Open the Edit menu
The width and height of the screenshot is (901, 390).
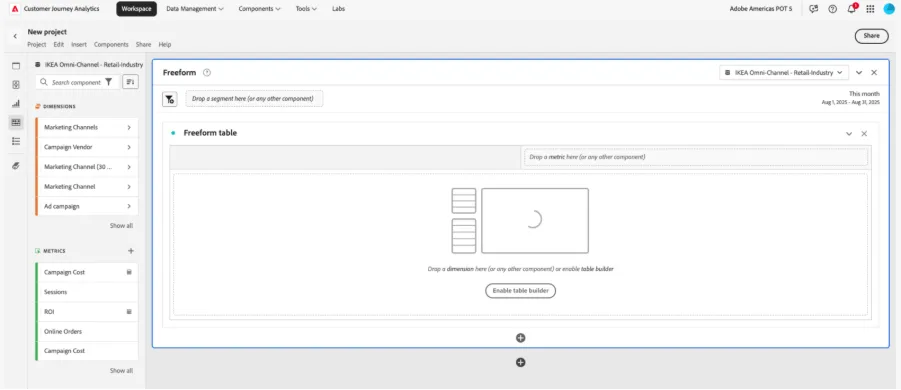point(59,45)
